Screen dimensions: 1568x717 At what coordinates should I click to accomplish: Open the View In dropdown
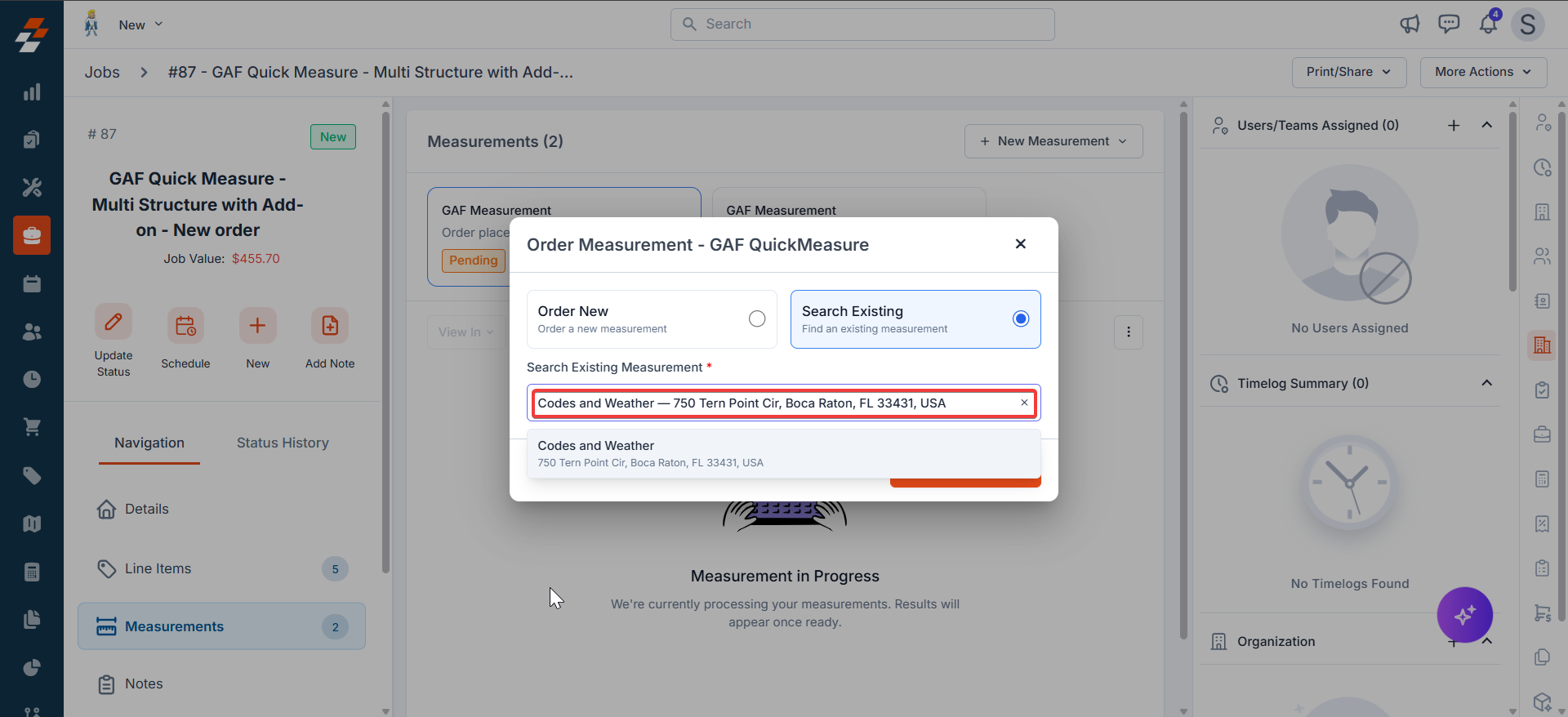pos(465,332)
